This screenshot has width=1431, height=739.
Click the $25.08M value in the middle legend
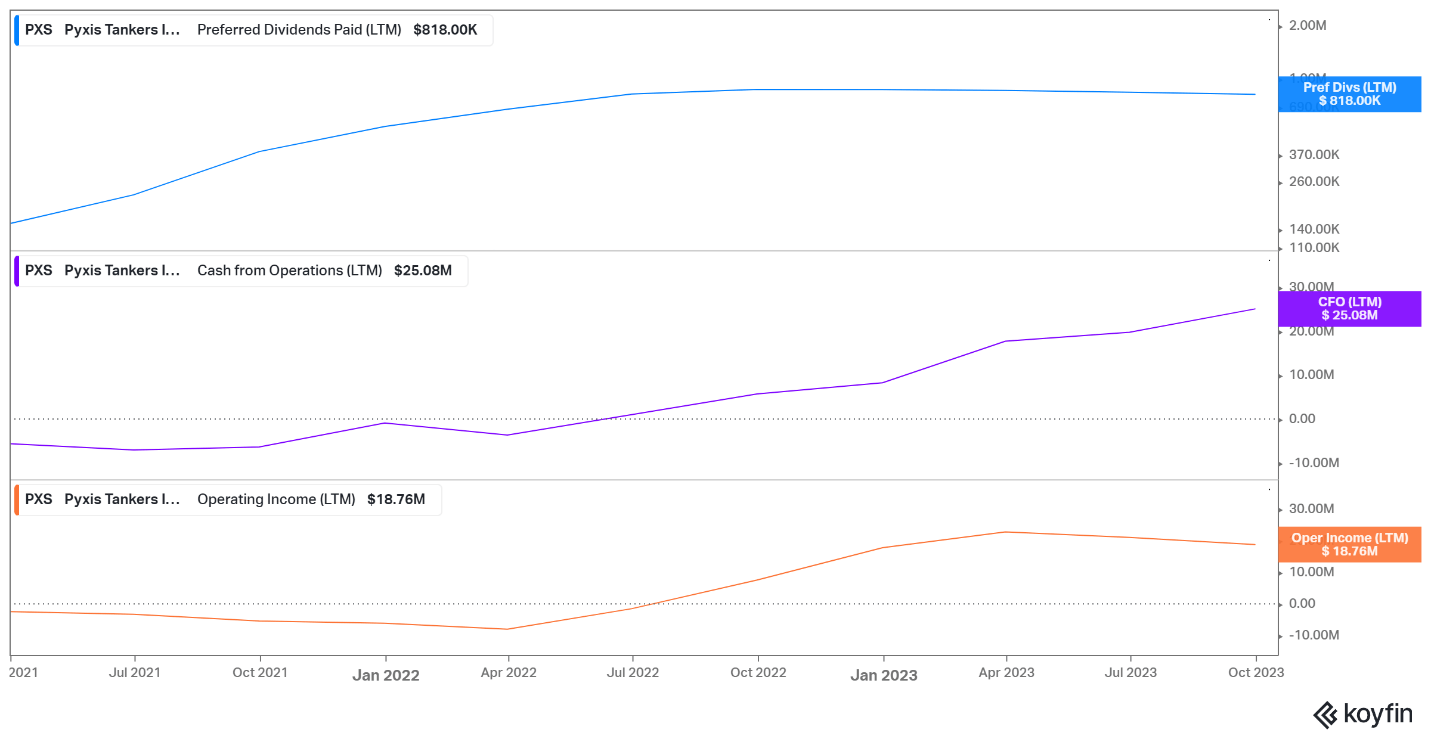423,270
